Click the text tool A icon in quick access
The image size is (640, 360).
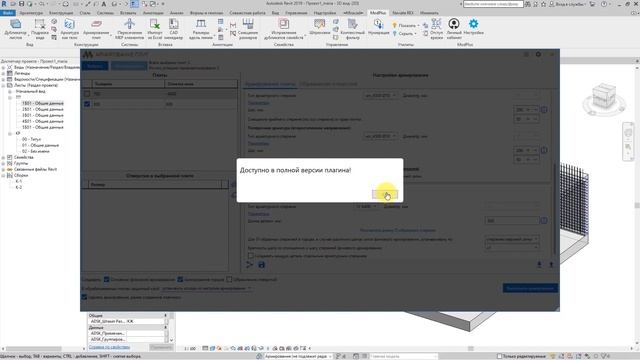coord(104,4)
